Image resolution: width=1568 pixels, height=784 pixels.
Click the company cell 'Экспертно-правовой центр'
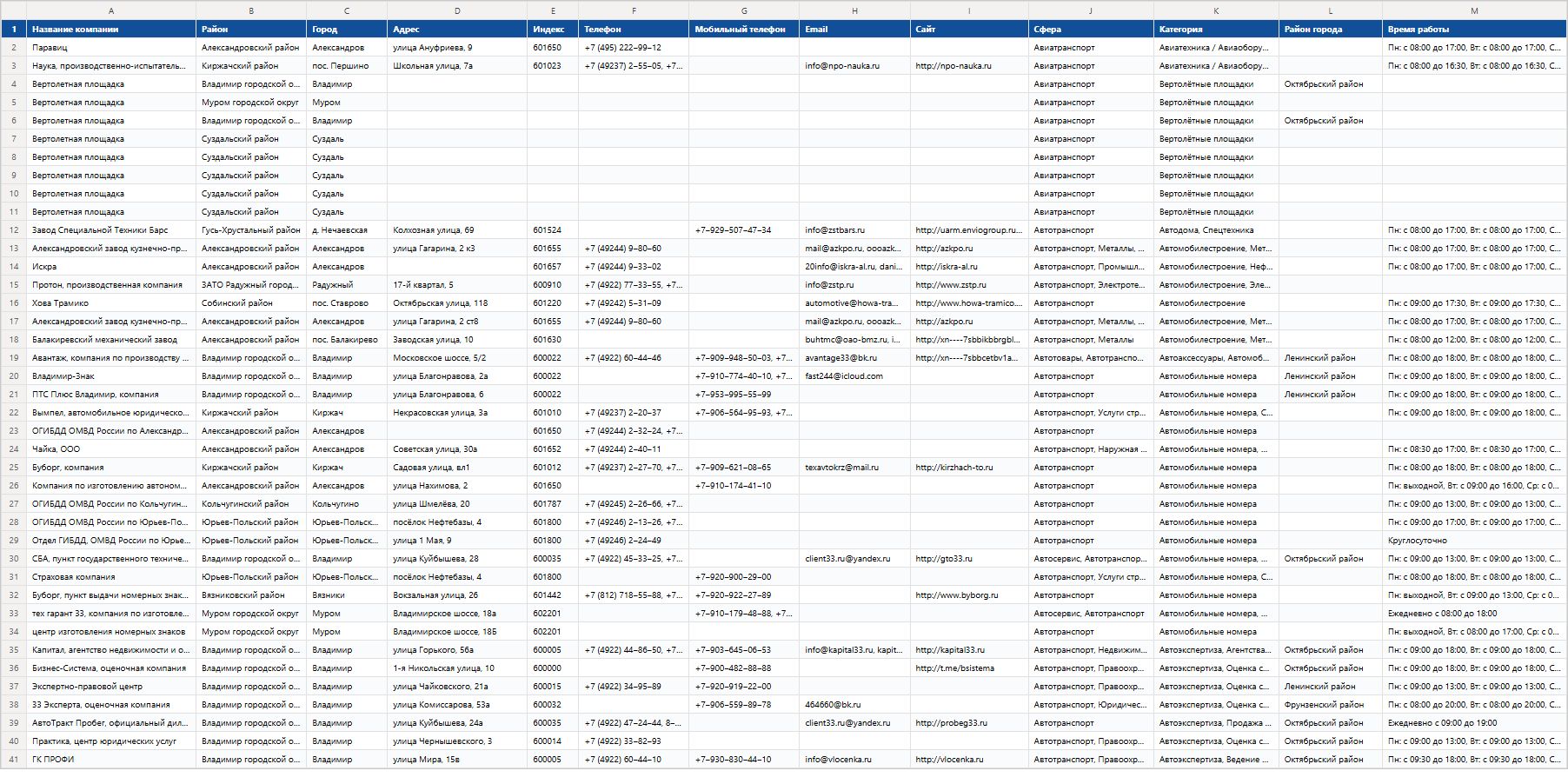coord(111,687)
